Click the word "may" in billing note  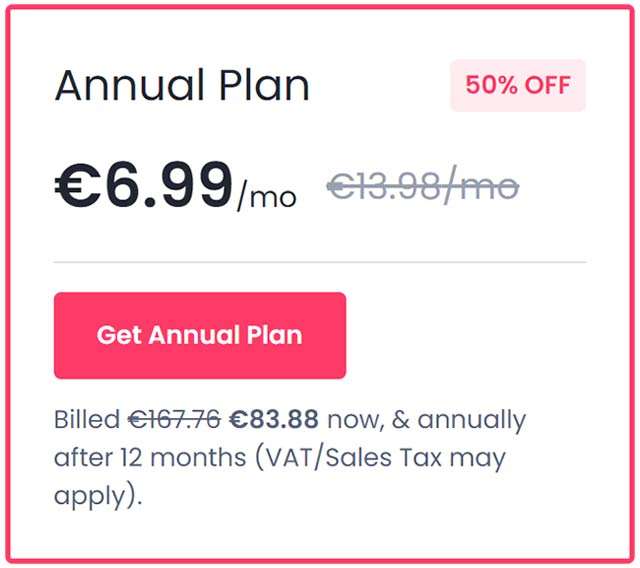[x=478, y=458]
